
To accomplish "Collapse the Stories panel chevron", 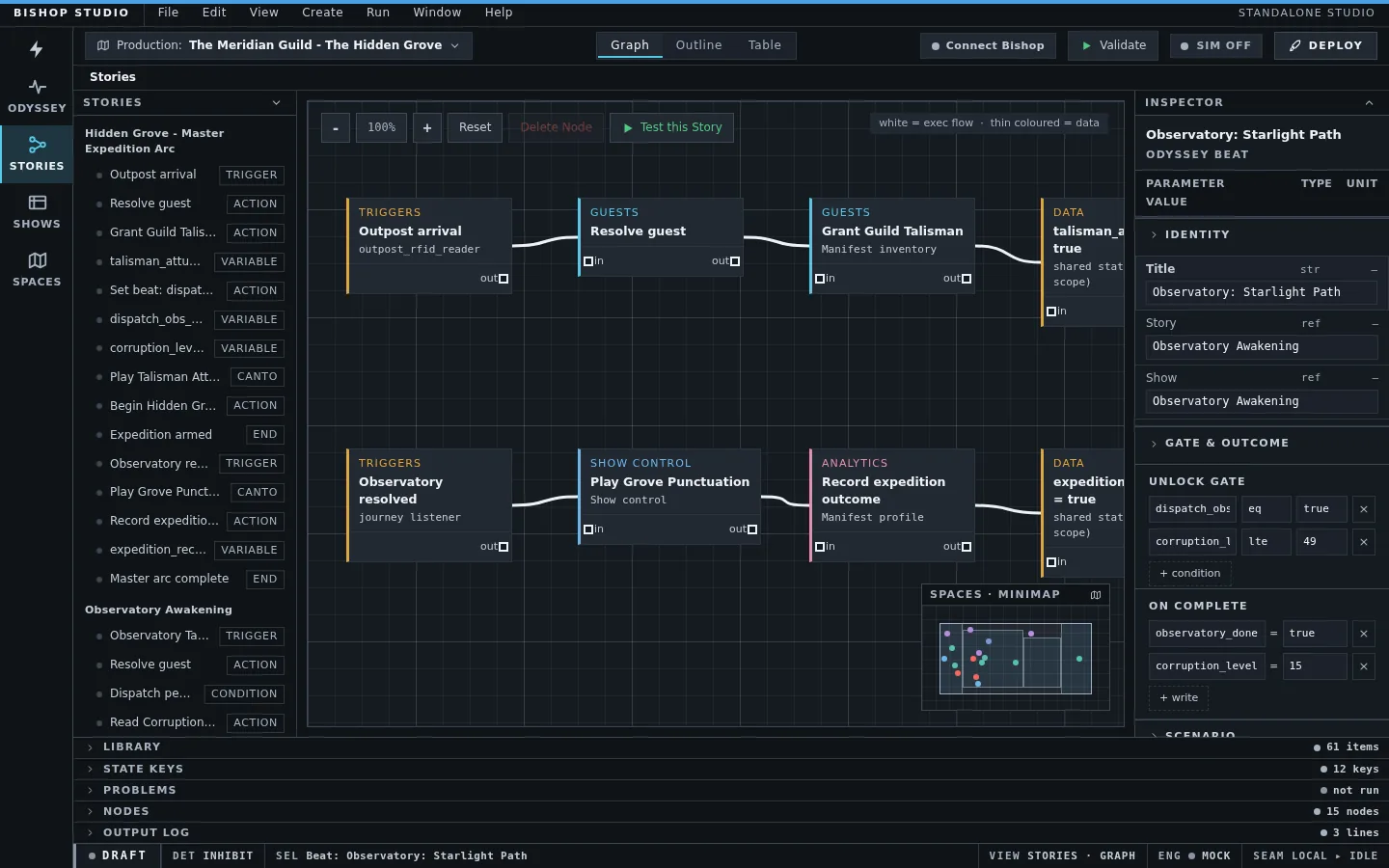I will coord(277,102).
